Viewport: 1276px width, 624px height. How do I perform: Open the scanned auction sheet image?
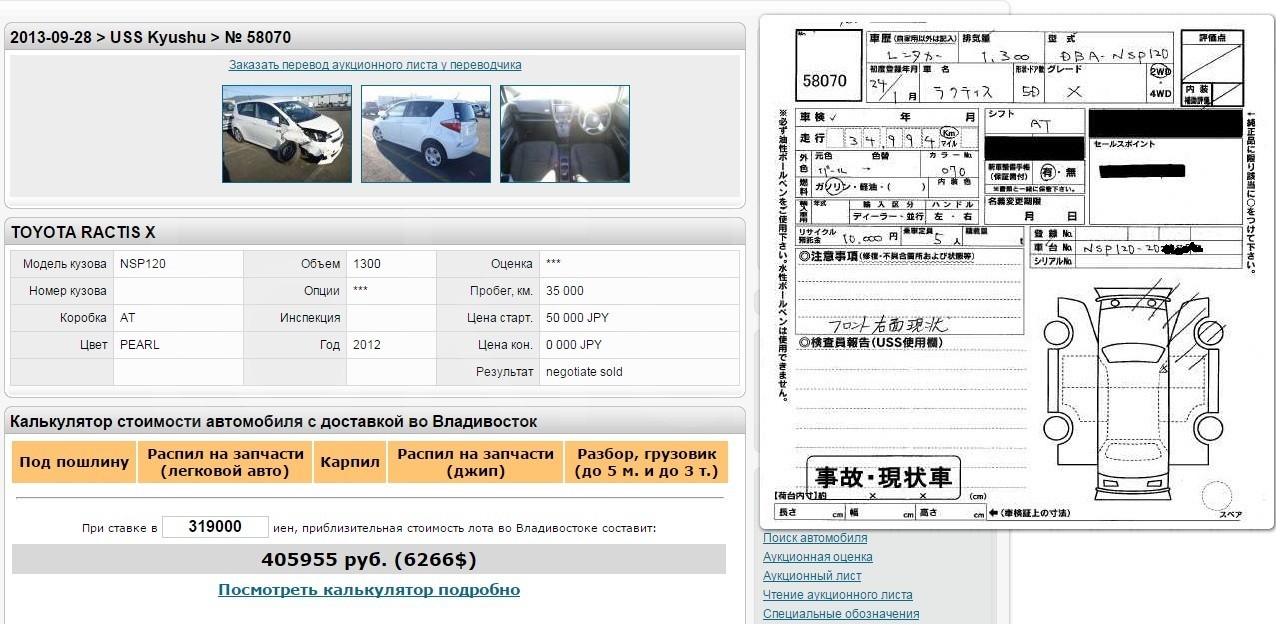[1016, 272]
